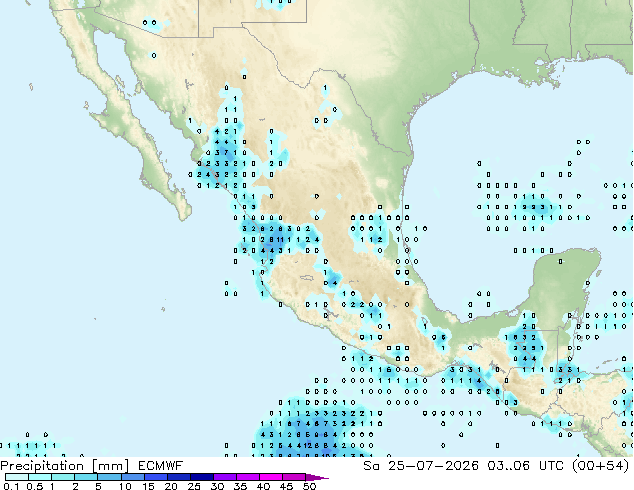Click the legend value '15'
Screen dimensions: 634x490
148,486
